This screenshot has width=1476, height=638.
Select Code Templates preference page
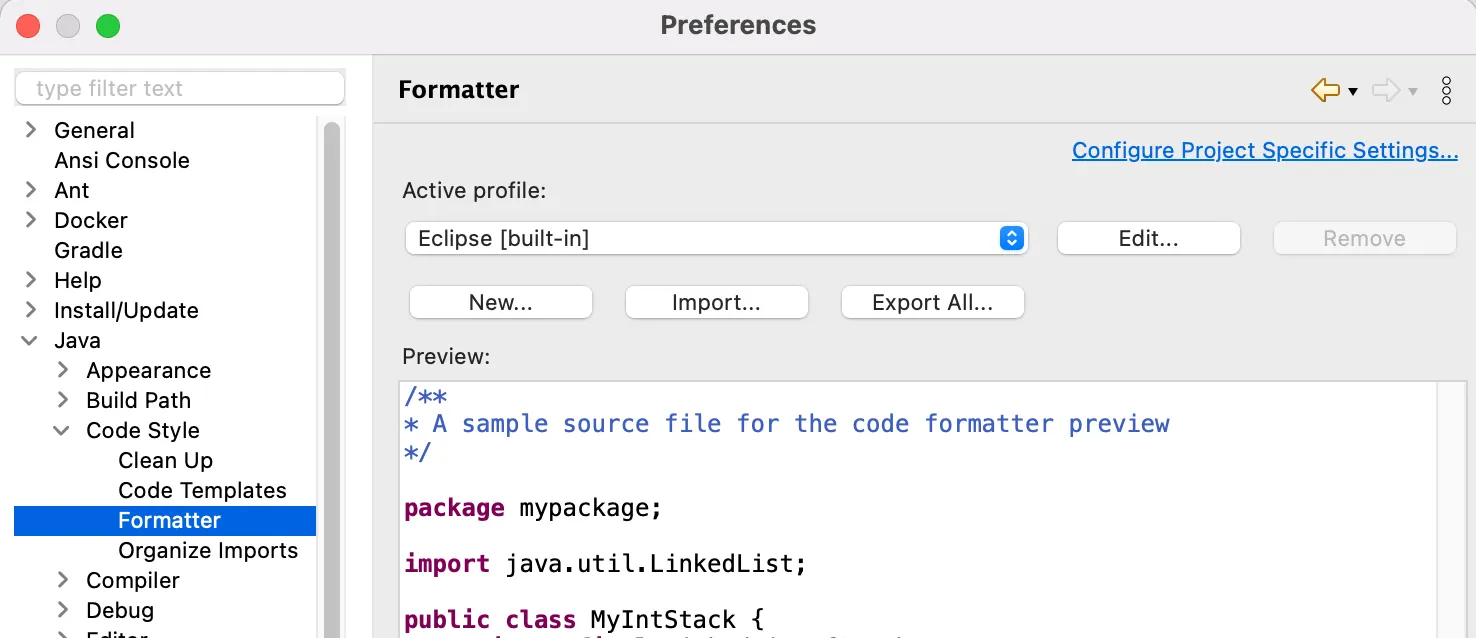click(202, 491)
